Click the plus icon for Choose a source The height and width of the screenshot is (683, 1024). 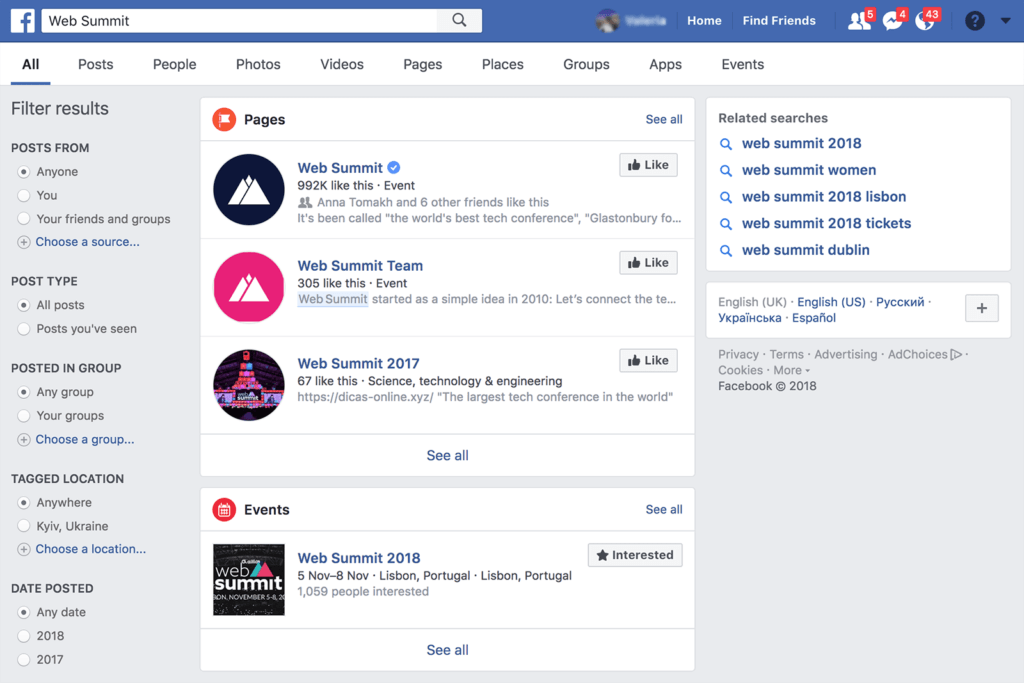(x=24, y=242)
